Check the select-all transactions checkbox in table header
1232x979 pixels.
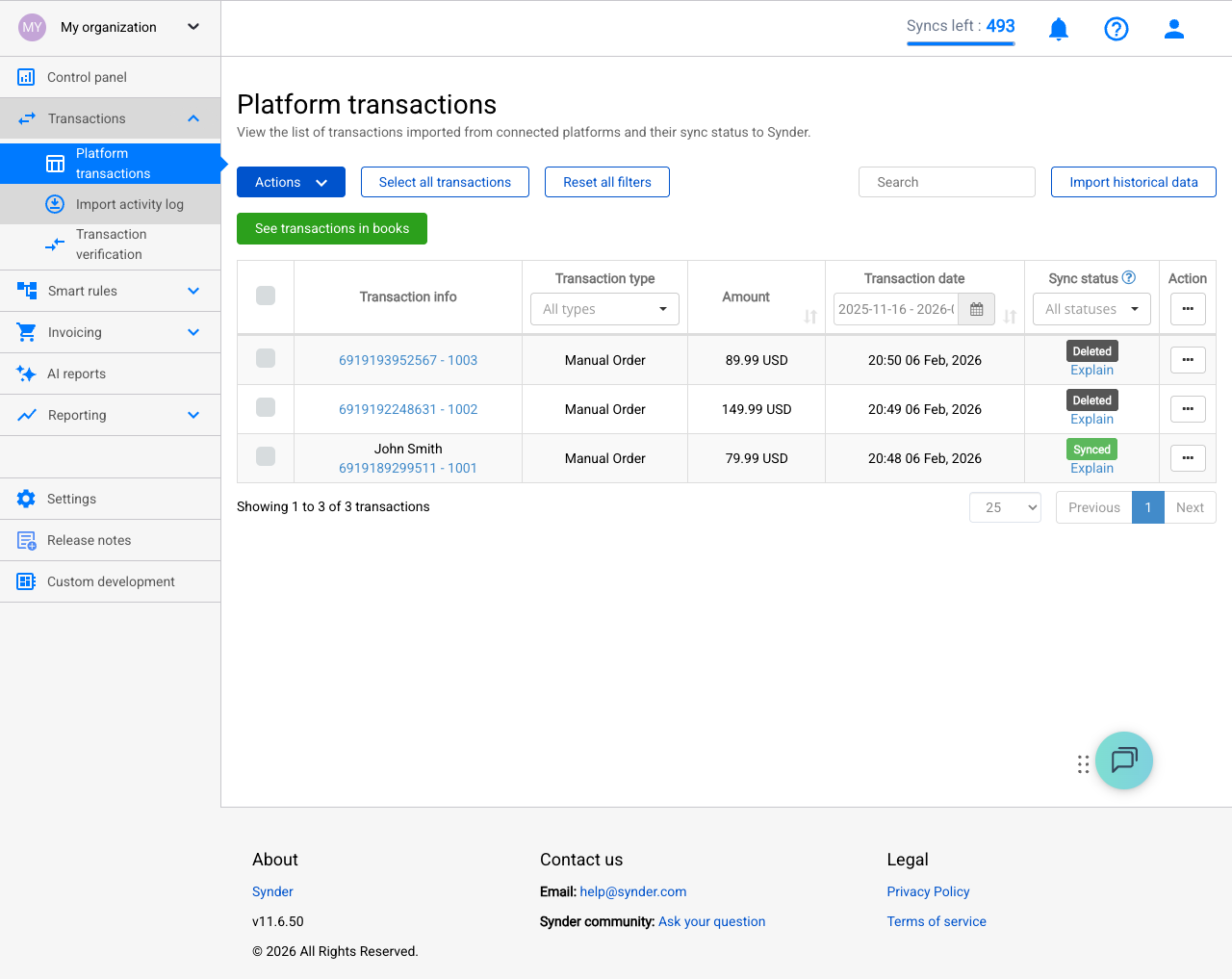tap(266, 296)
